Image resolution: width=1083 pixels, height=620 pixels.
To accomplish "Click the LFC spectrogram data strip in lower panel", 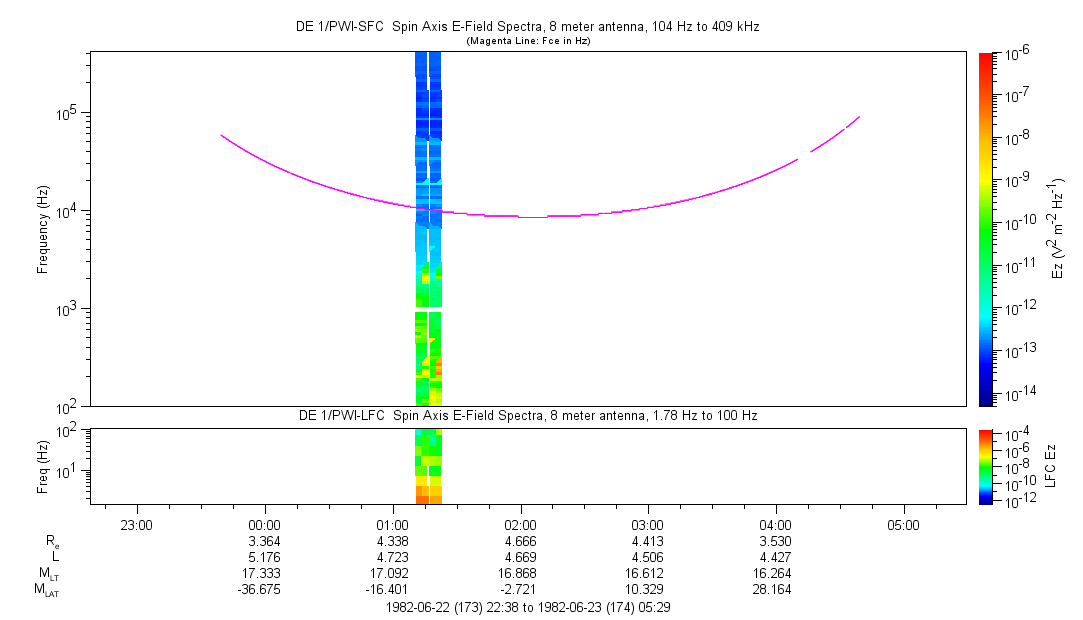I will 427,465.
